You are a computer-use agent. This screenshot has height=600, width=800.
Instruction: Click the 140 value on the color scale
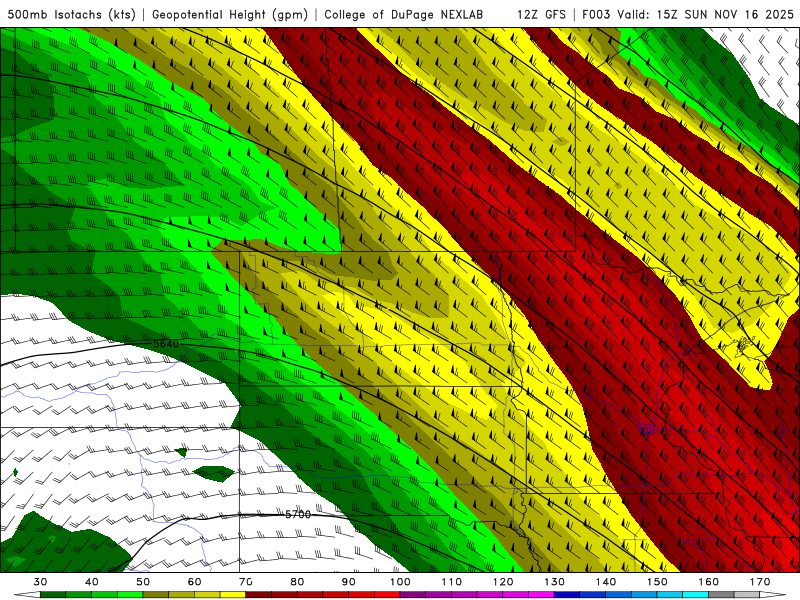click(606, 582)
